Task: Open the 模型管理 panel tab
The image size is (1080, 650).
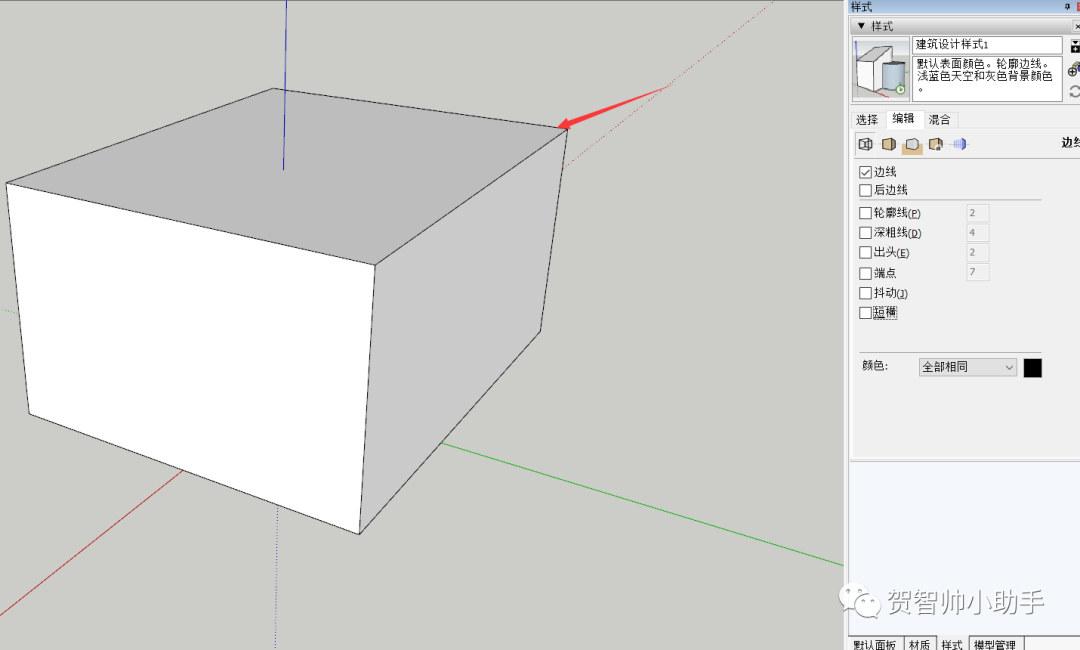Action: click(x=995, y=644)
